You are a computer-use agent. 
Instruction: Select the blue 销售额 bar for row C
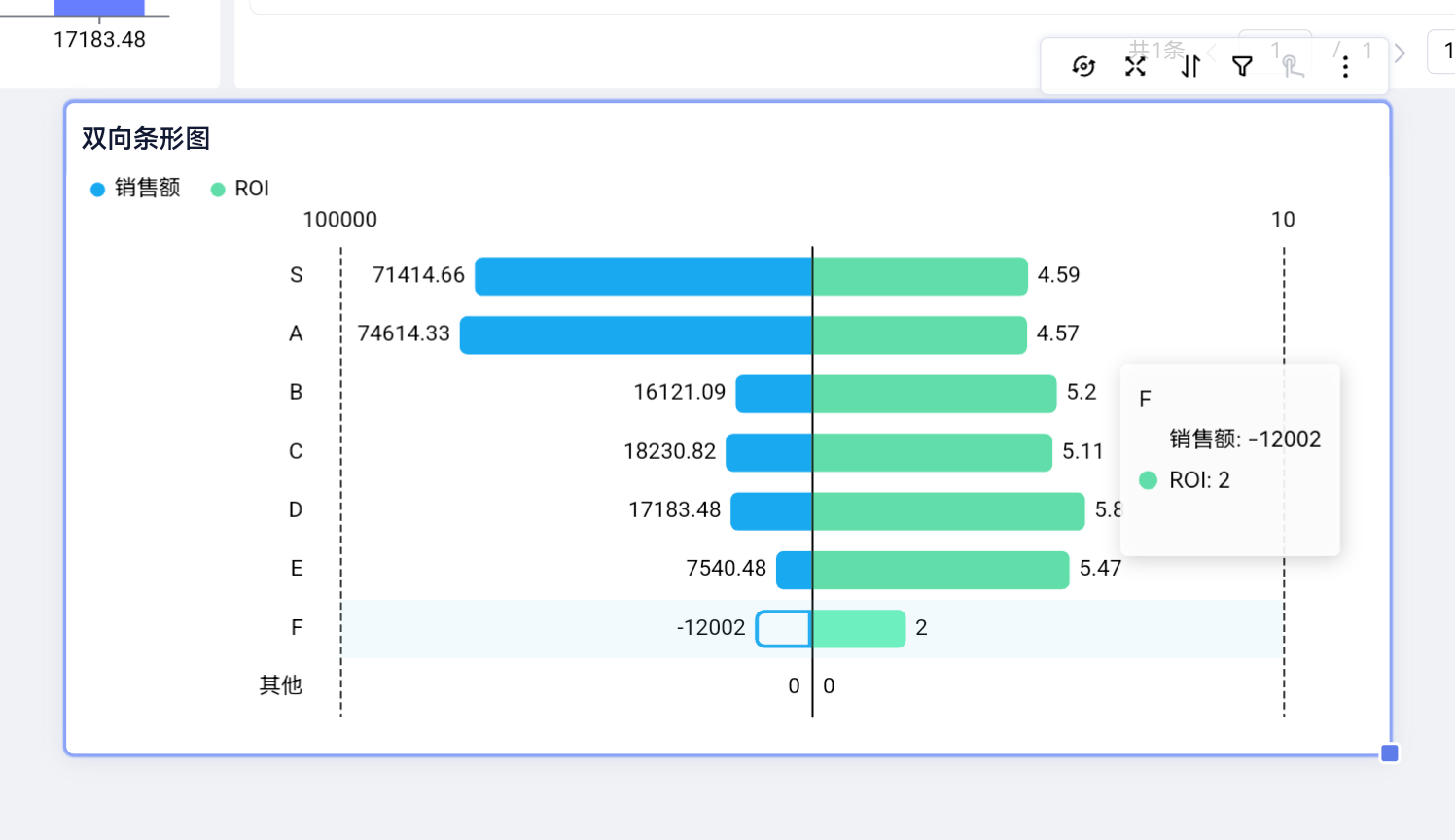click(769, 452)
